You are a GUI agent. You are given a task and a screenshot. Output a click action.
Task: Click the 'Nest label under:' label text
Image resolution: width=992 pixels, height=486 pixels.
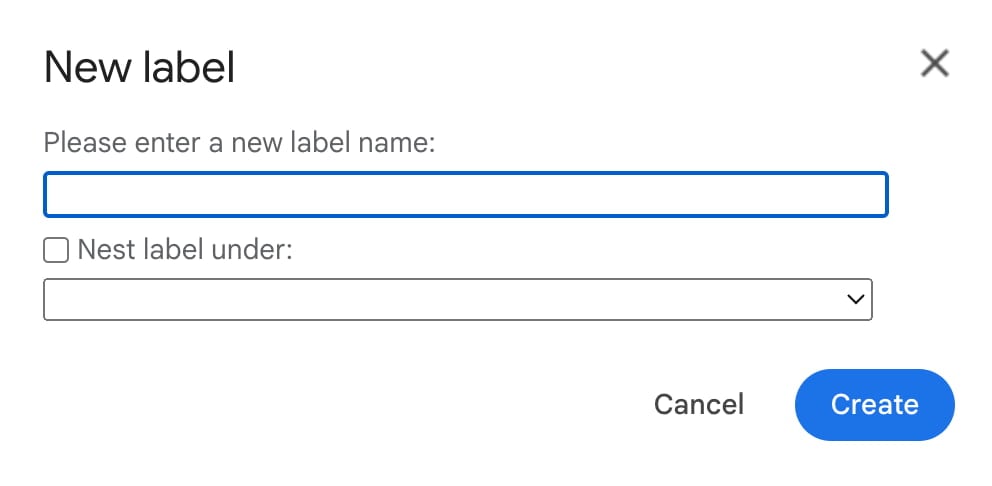[184, 250]
